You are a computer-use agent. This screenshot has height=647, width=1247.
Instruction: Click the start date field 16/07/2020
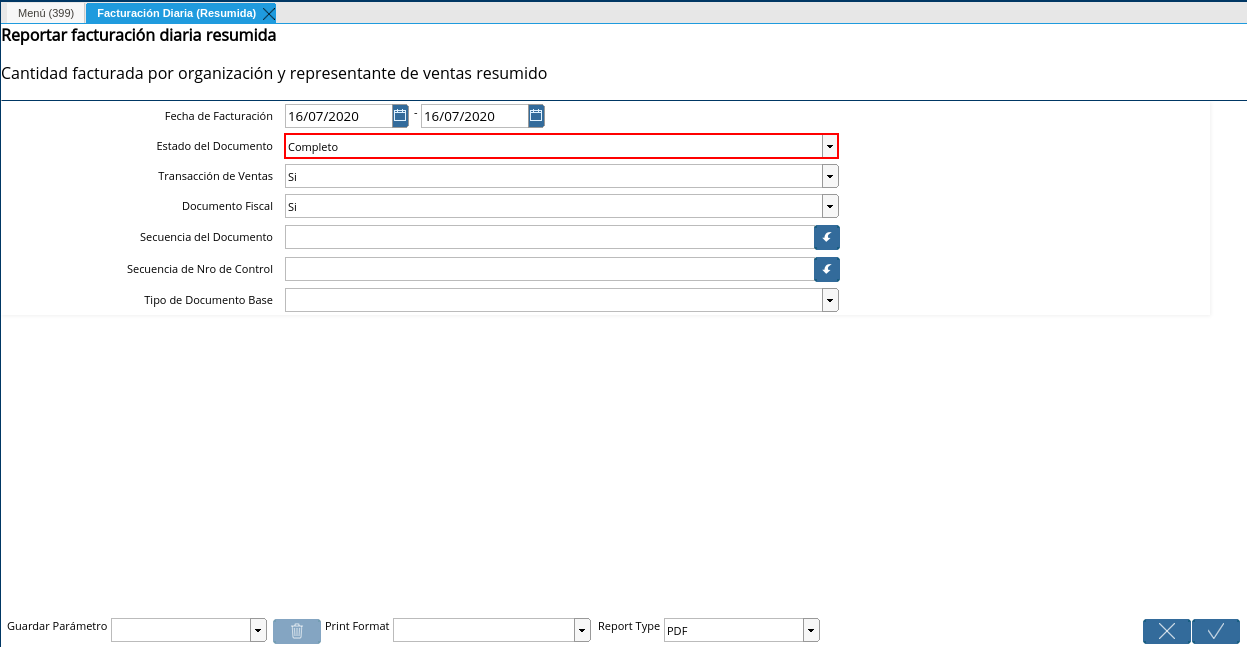tap(338, 116)
